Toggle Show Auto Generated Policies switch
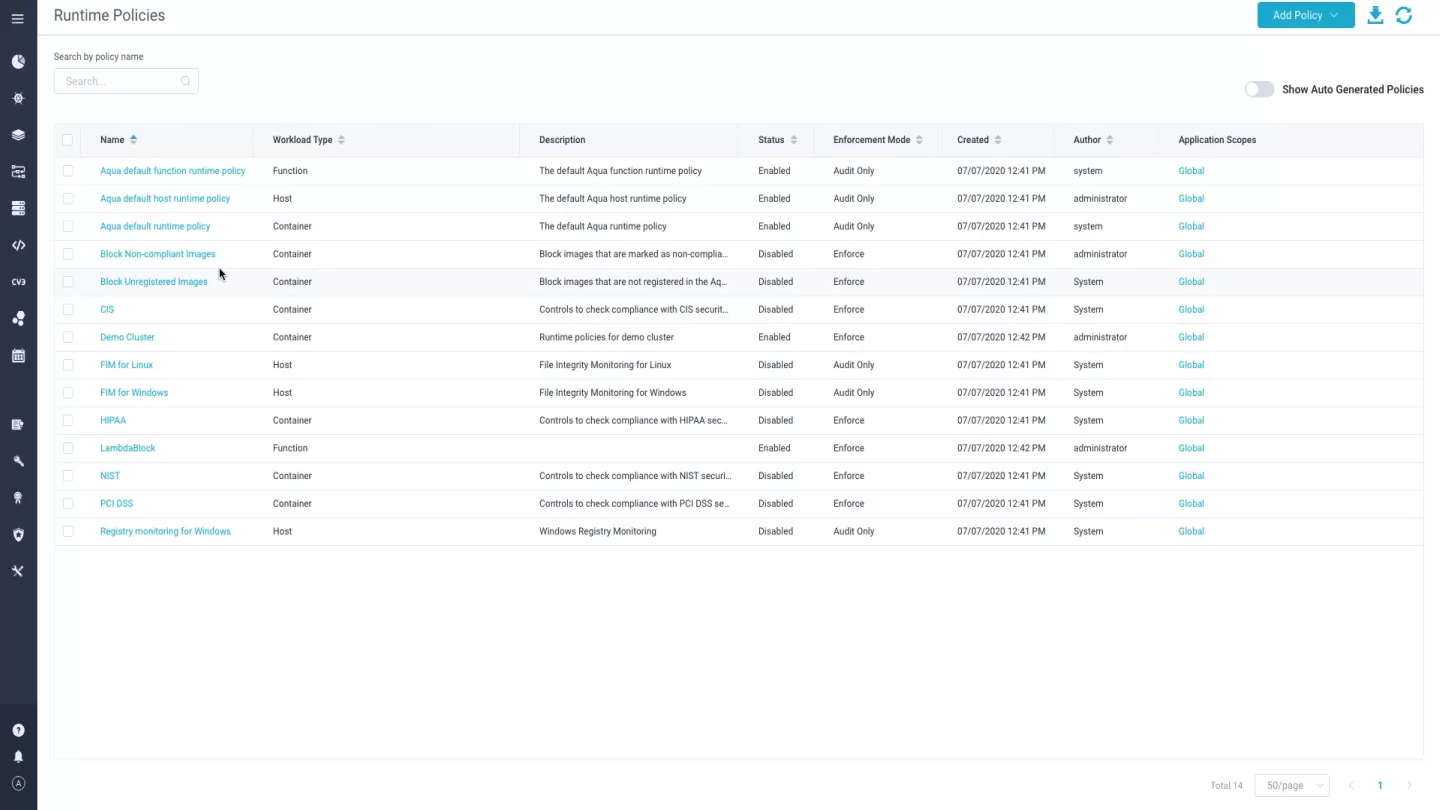Image resolution: width=1440 pixels, height=810 pixels. pos(1259,89)
